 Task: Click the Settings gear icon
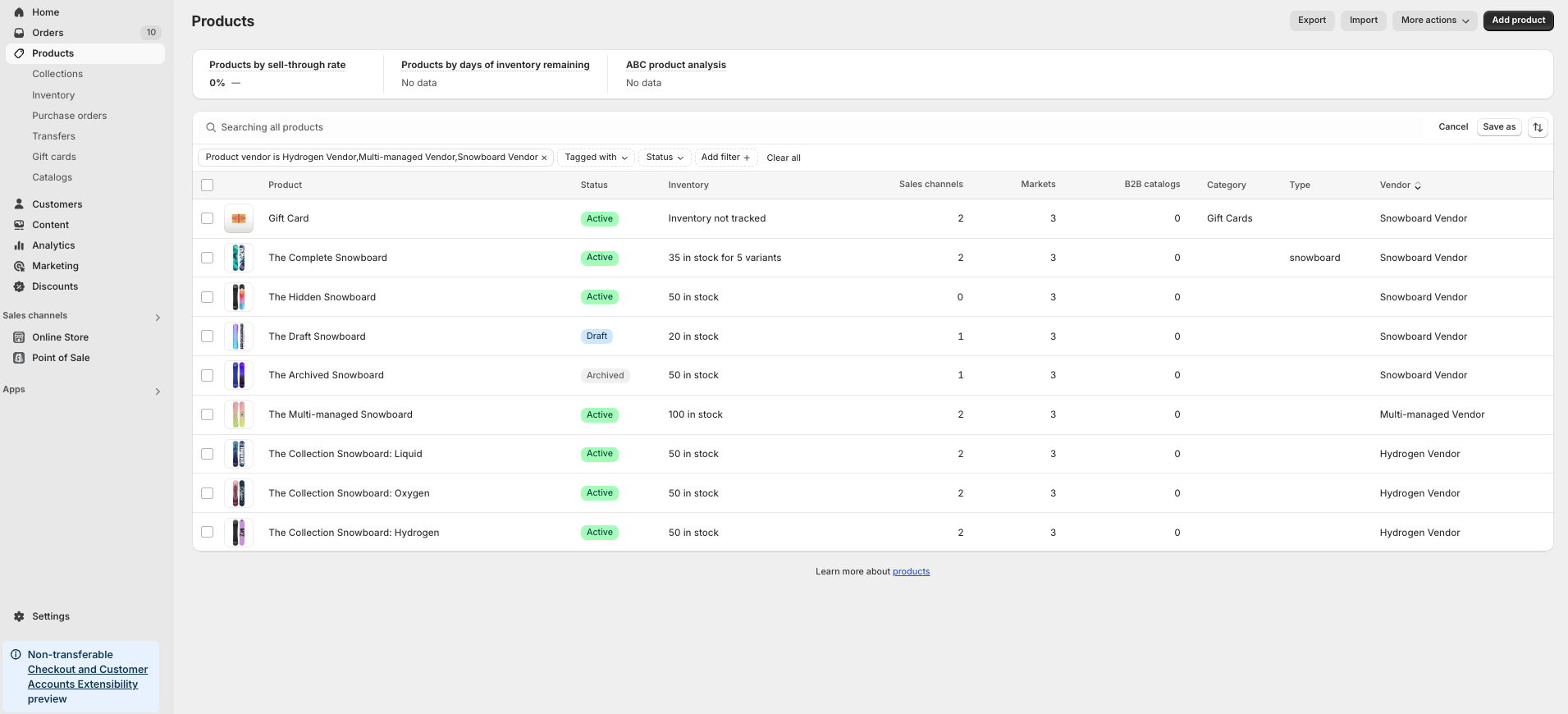tap(19, 616)
